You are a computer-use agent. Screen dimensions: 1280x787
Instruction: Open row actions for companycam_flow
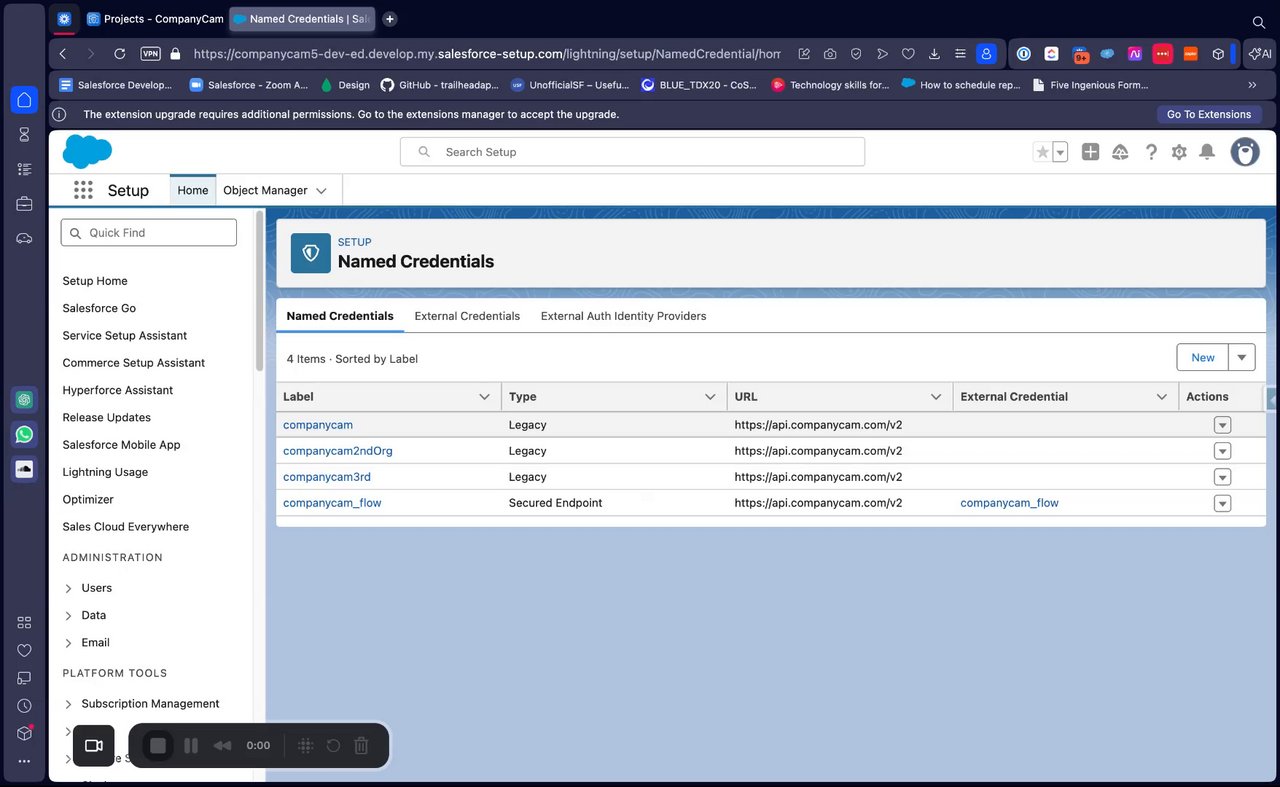coord(1222,503)
